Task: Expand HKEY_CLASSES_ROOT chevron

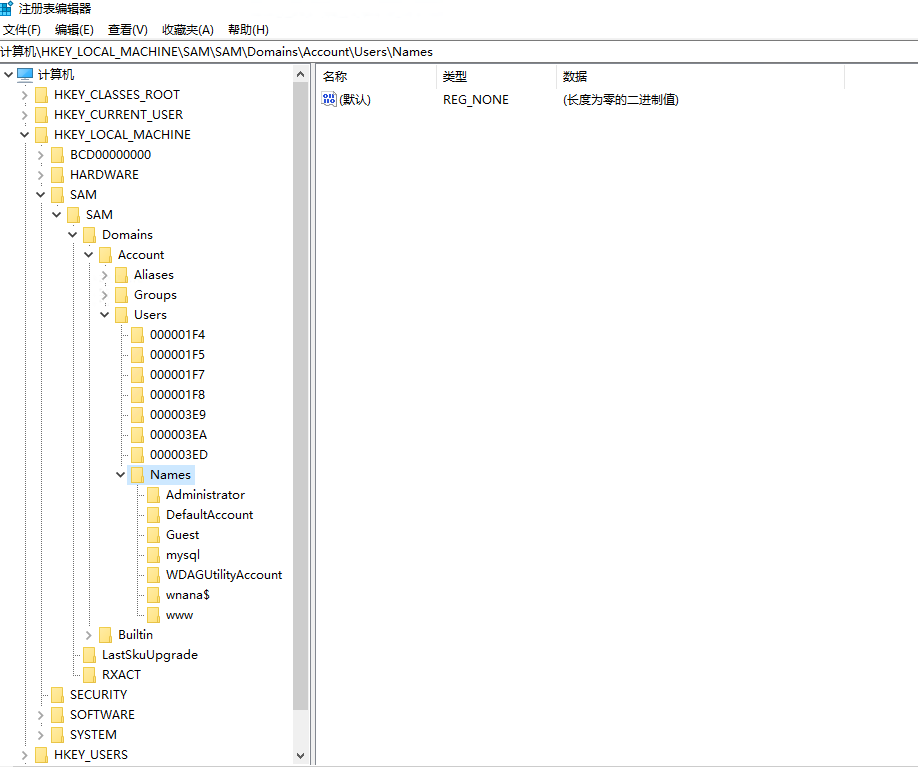Action: (24, 95)
